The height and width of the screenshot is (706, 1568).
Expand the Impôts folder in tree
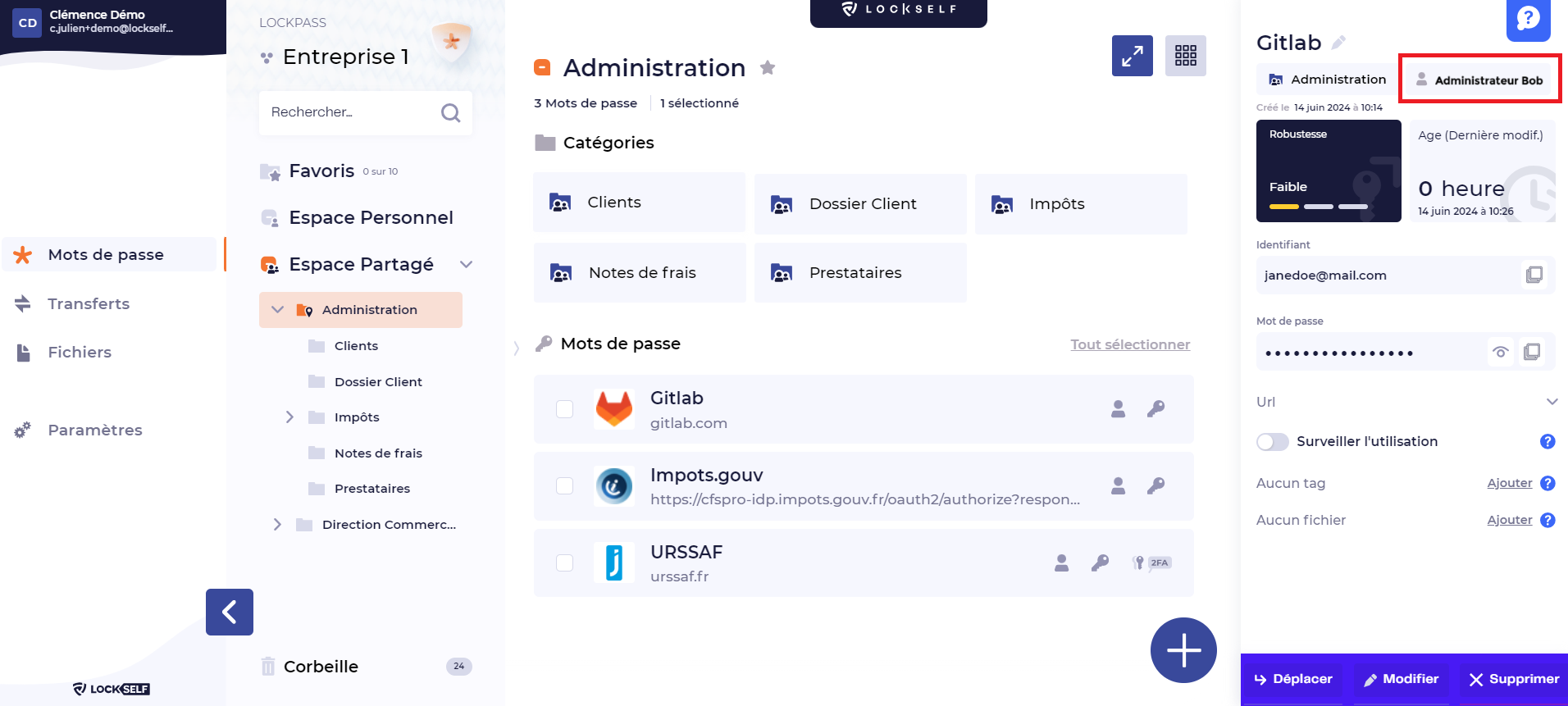tap(289, 417)
